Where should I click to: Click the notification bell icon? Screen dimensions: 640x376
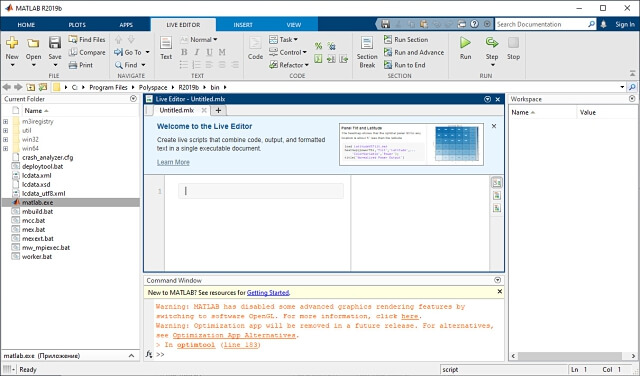pos(604,24)
